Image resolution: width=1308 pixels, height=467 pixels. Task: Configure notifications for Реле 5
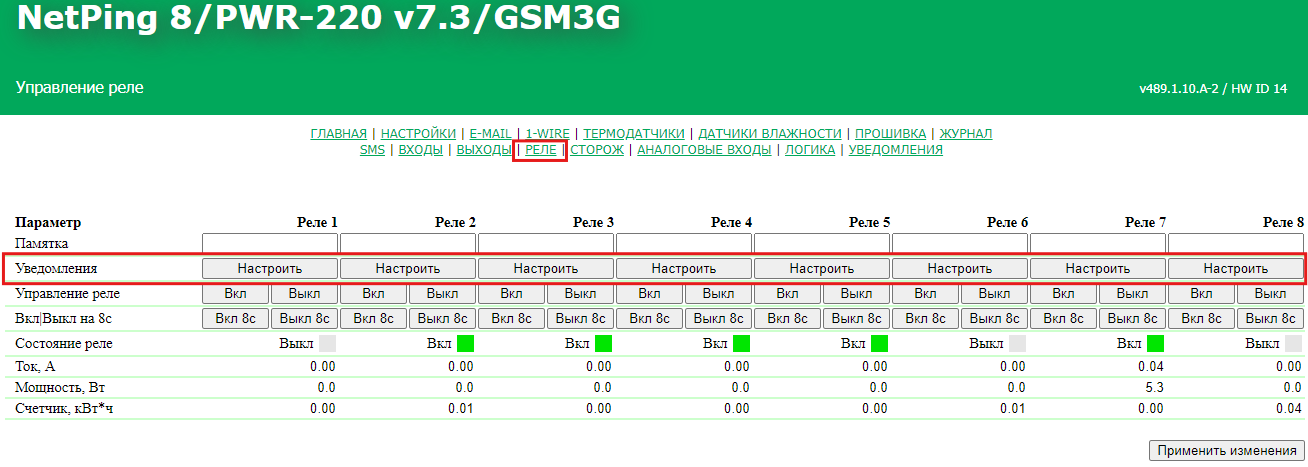(822, 268)
